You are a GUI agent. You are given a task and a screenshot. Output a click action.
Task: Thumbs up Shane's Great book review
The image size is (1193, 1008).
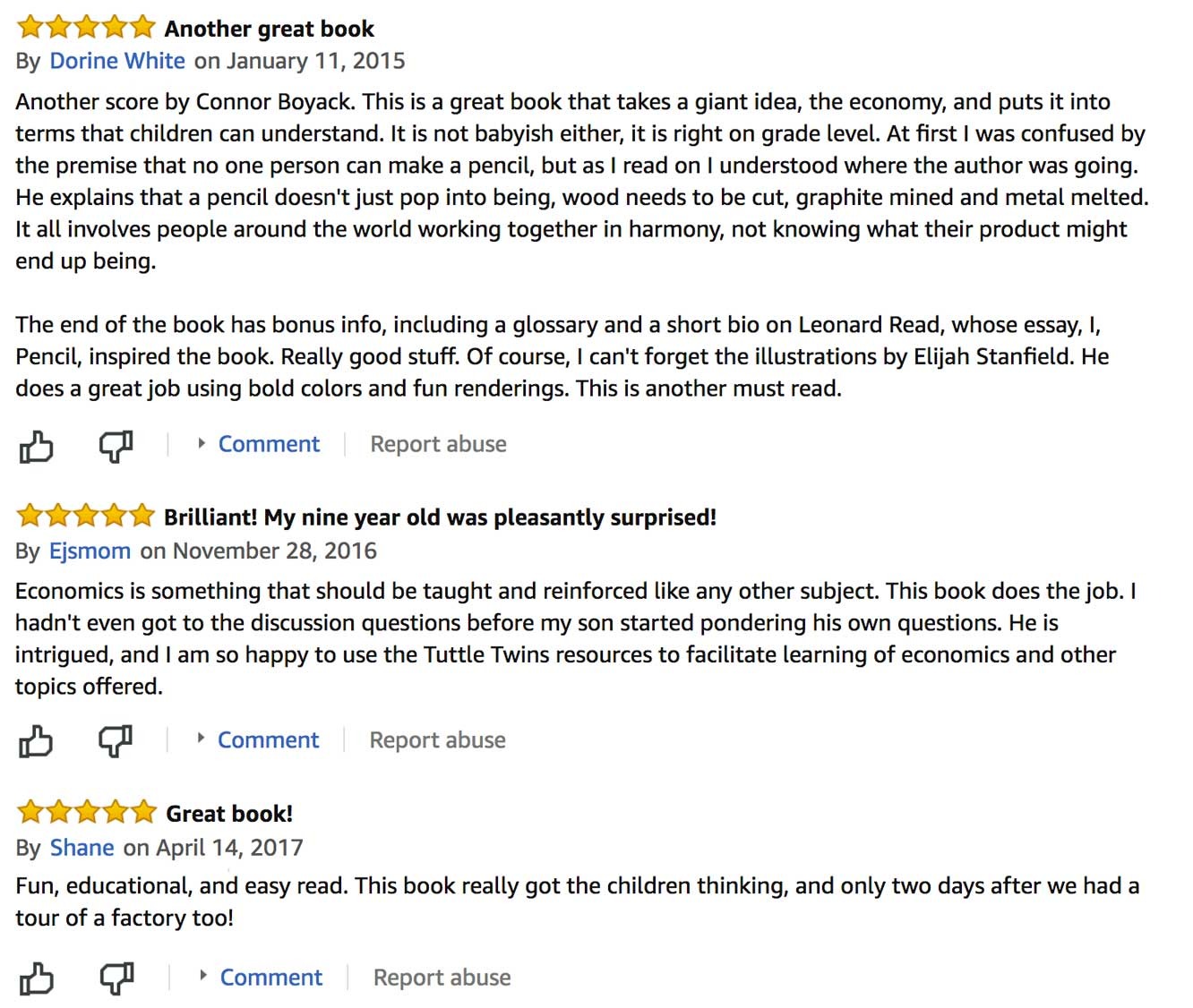click(37, 978)
